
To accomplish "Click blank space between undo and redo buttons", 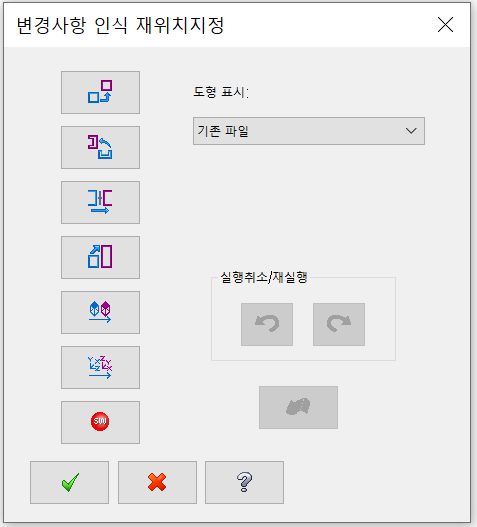I will [303, 324].
